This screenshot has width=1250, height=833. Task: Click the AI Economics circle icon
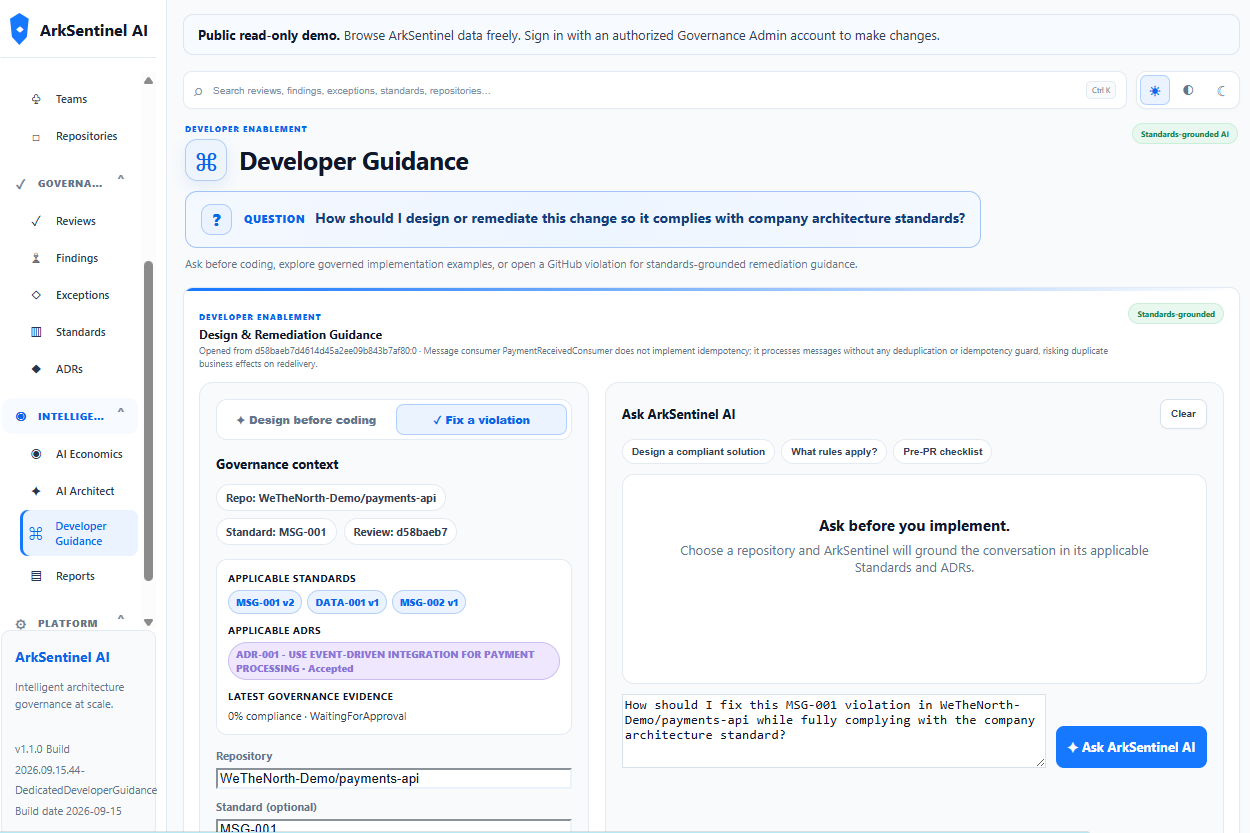pyautogui.click(x=36, y=454)
